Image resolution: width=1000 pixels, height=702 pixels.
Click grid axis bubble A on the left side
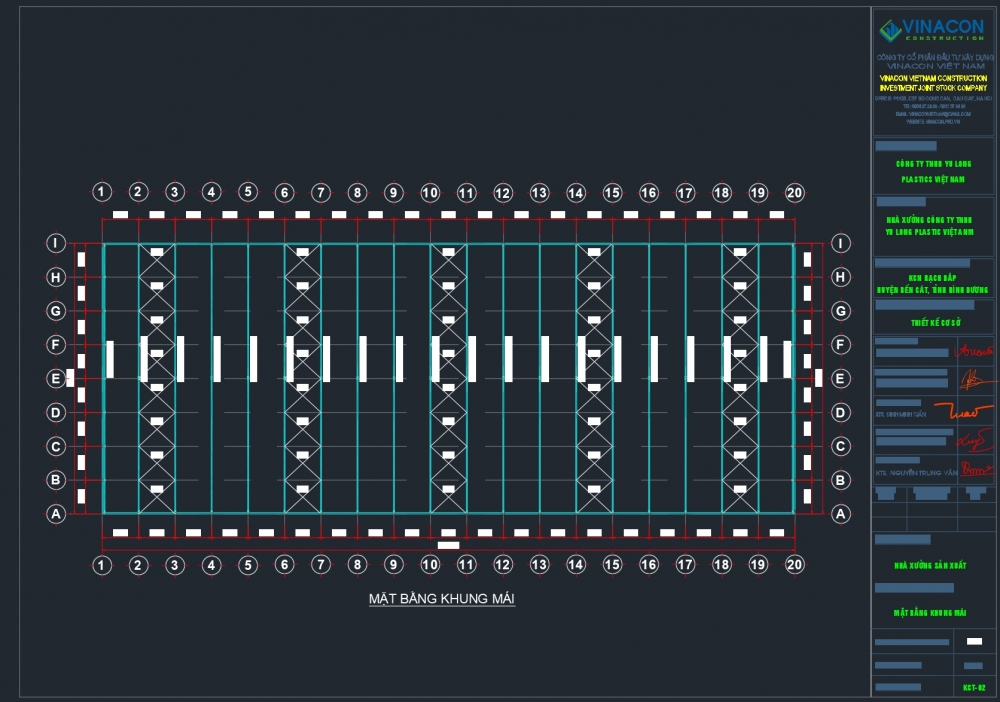57,514
